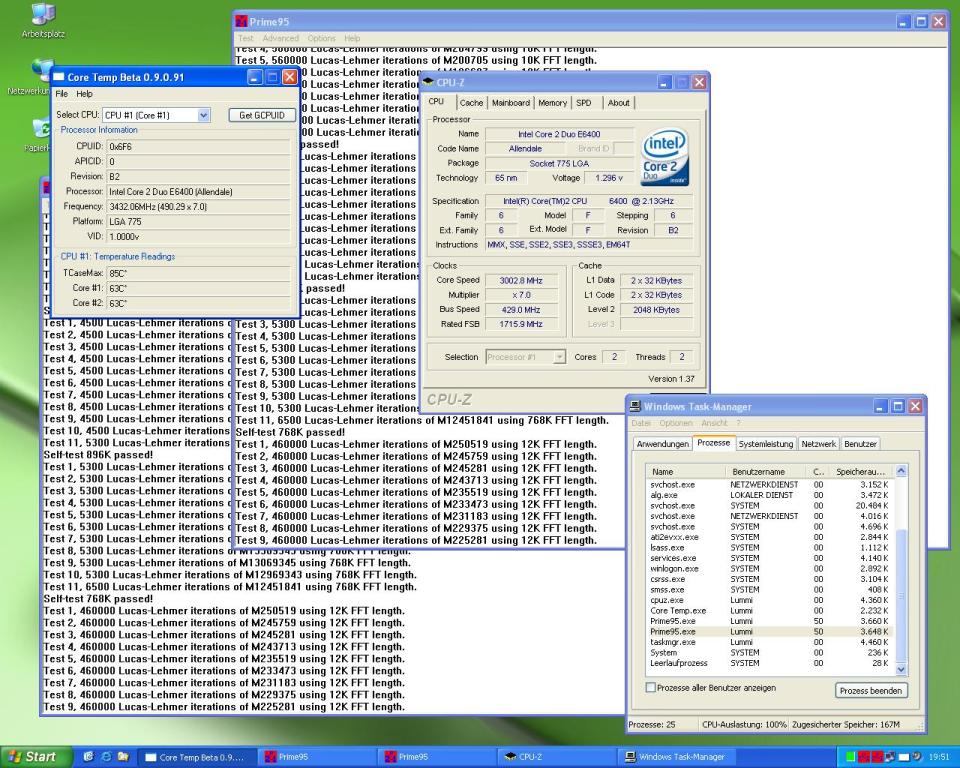Image resolution: width=960 pixels, height=768 pixels.
Task: Open the ? help menu in Task-Manager
Action: [x=738, y=423]
